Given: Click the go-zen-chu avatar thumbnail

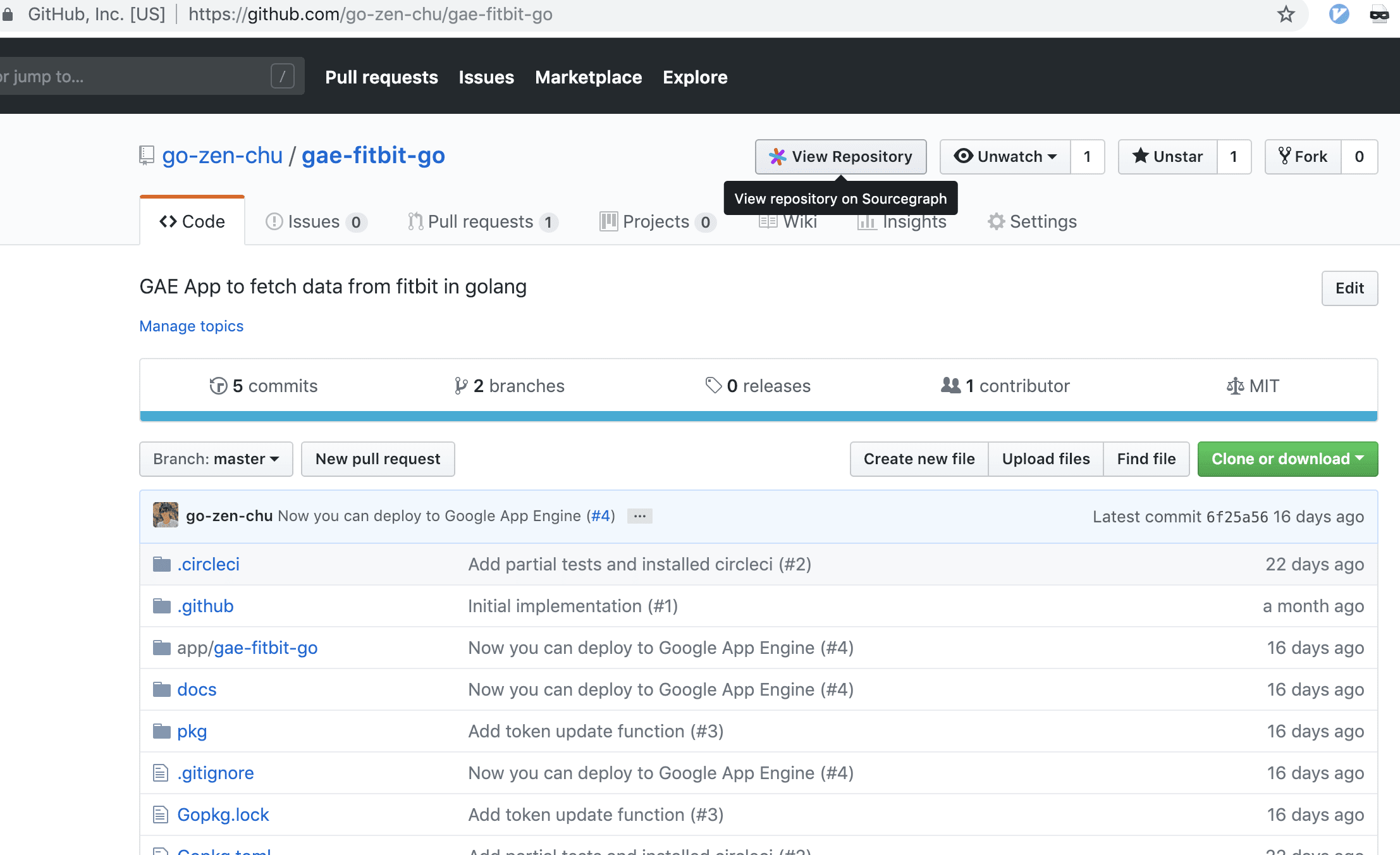Looking at the screenshot, I should click(x=166, y=515).
